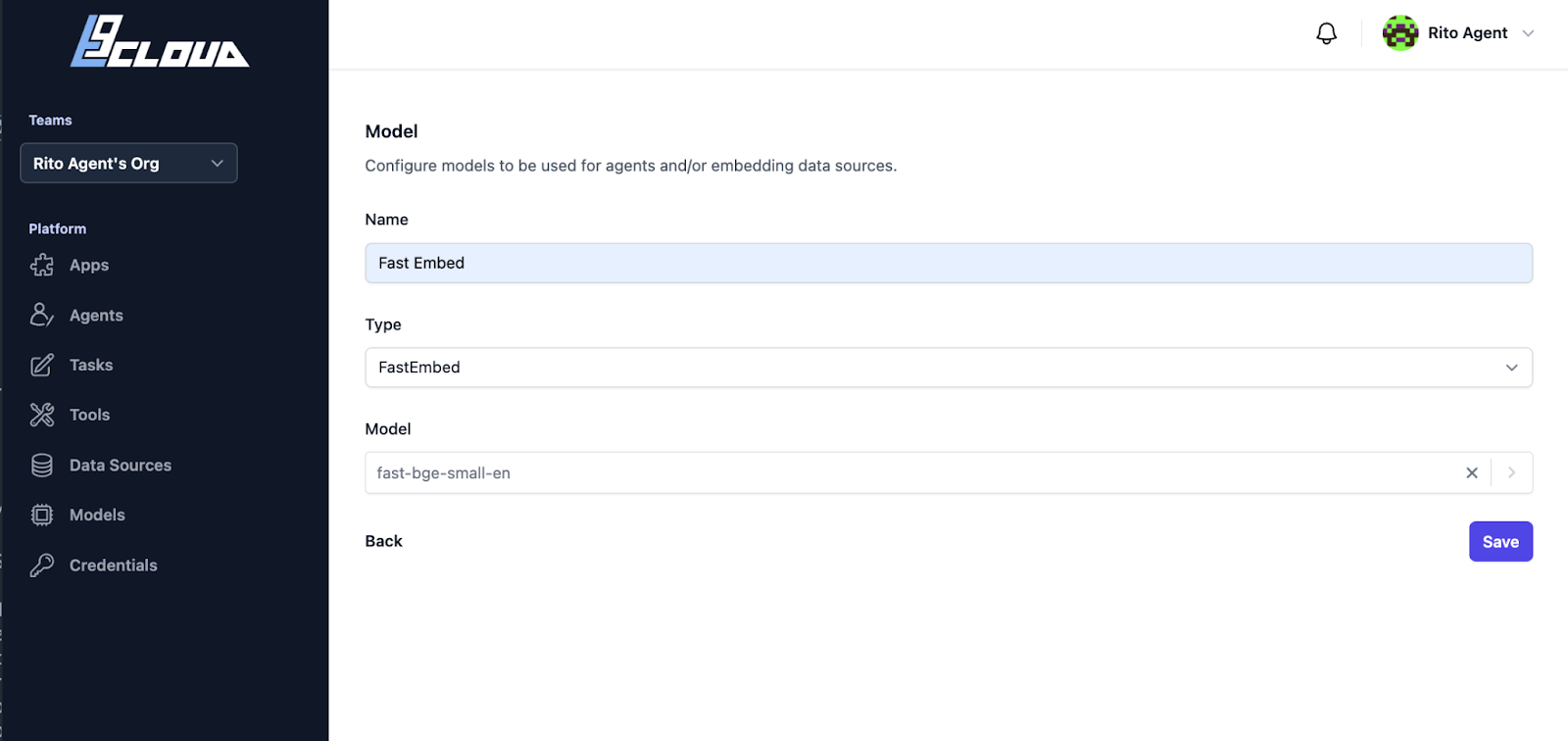Select the Apps sidebar icon

pos(41,265)
